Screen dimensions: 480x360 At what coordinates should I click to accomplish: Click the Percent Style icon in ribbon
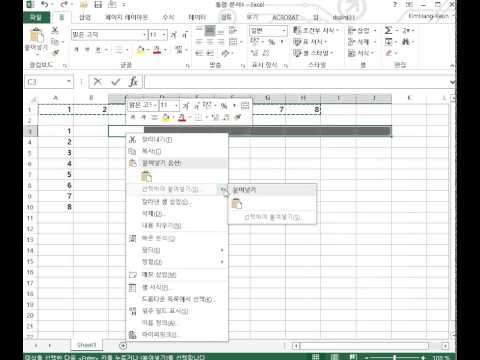pos(272,42)
